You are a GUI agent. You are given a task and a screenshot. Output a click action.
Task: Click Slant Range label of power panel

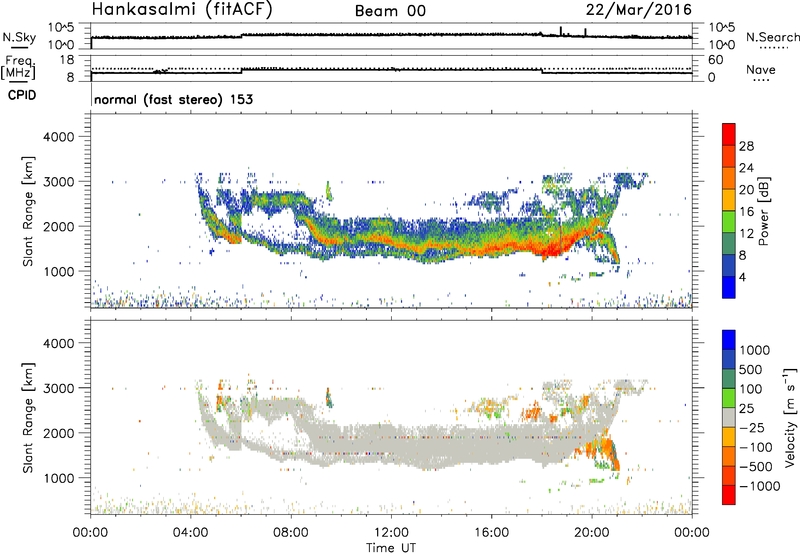28,211
